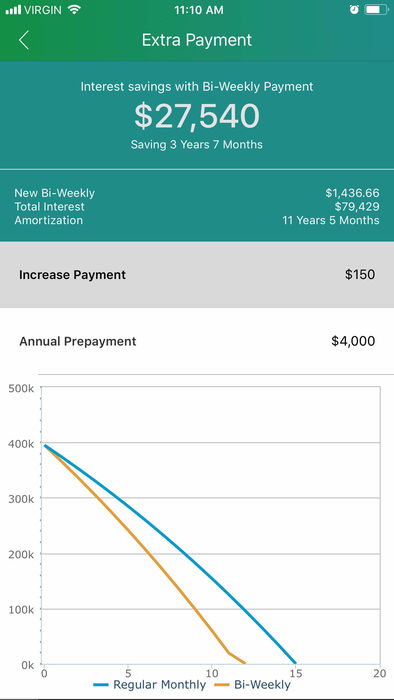Tap the Total Interest $79,429 value
Image resolution: width=394 pixels, height=700 pixels.
click(357, 207)
